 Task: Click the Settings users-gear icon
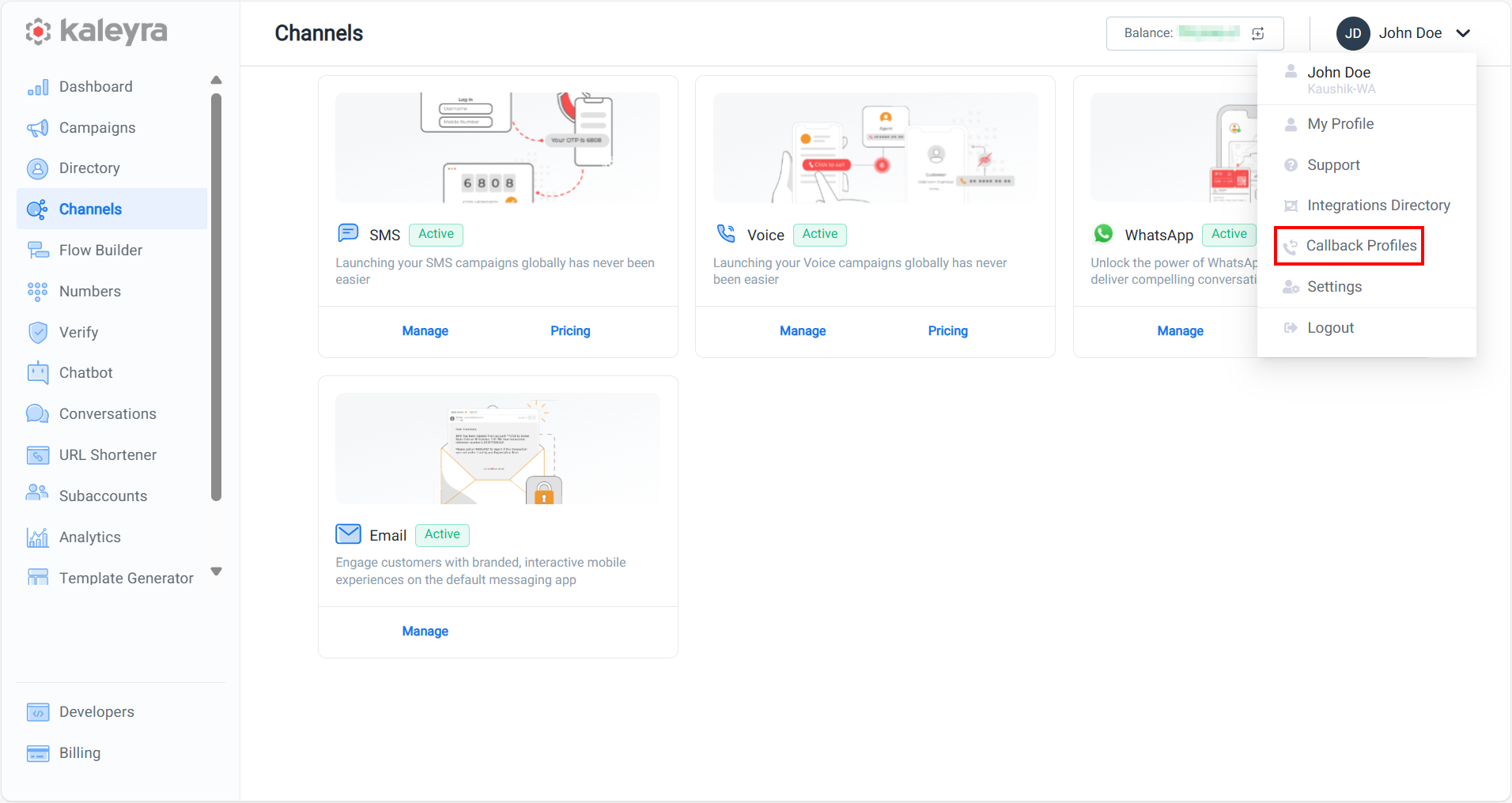(x=1291, y=287)
